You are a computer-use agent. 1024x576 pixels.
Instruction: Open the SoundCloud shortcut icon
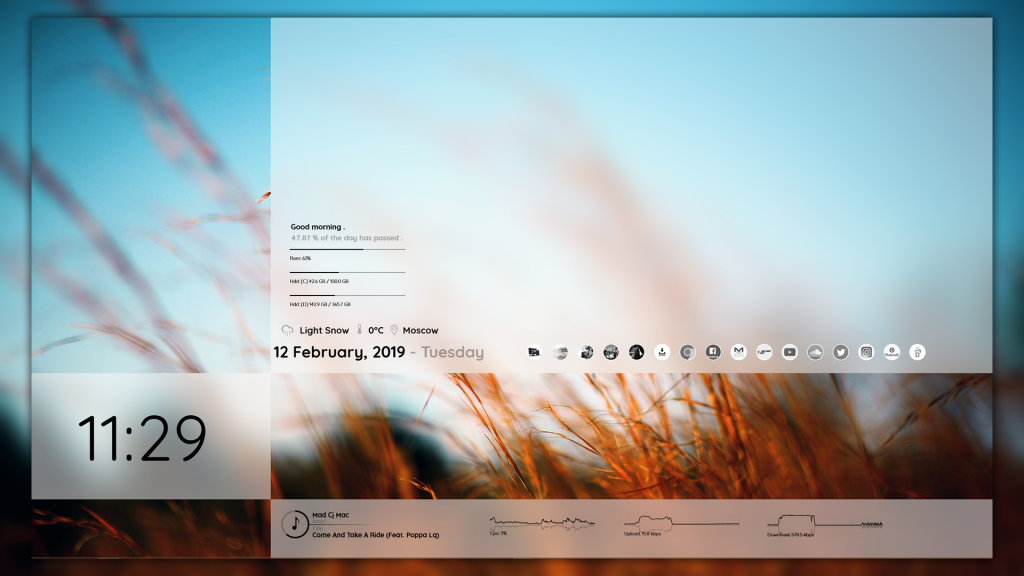(x=815, y=352)
